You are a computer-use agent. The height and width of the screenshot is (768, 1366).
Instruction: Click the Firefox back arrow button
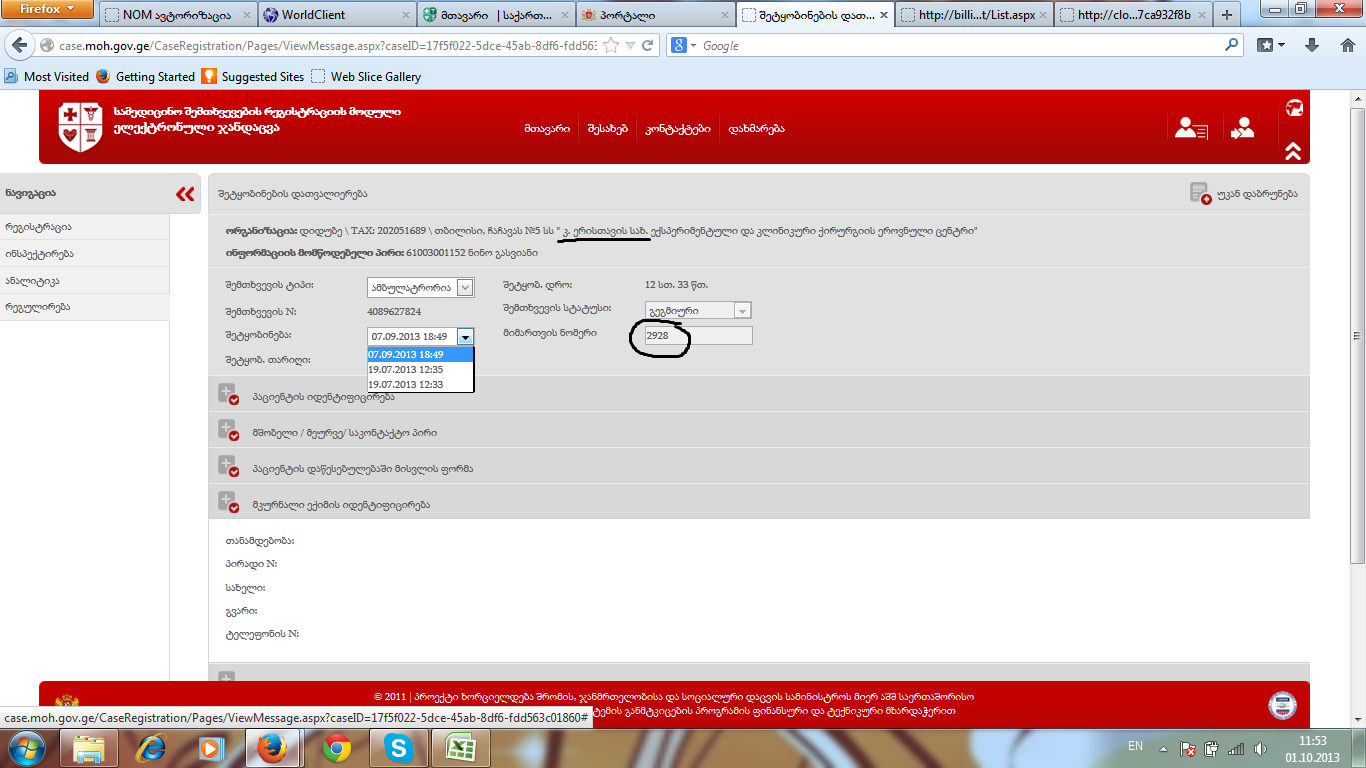19,46
